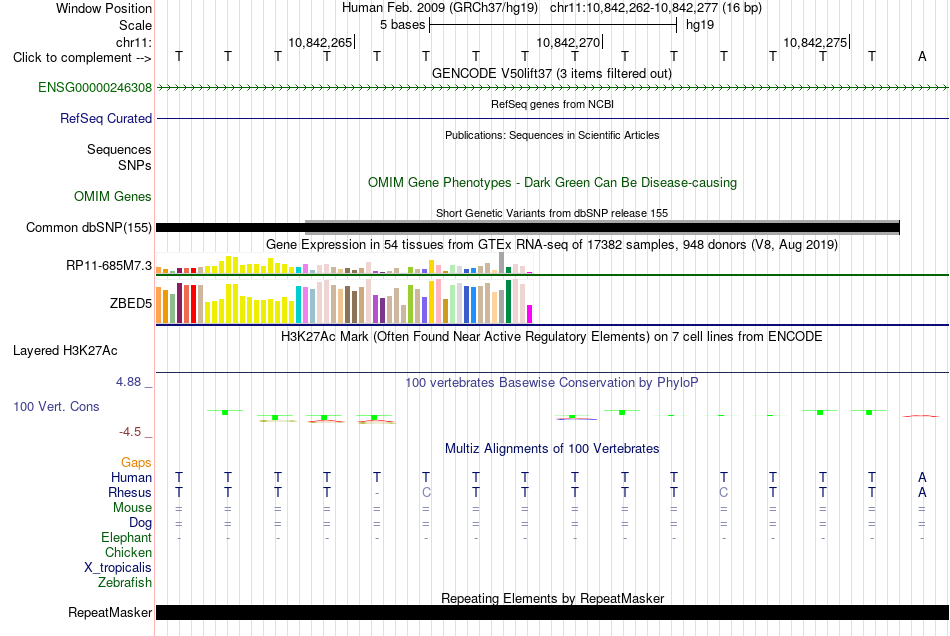Open Common dbSNP(155) track label
Screen dimensions: 950x636
click(x=89, y=228)
